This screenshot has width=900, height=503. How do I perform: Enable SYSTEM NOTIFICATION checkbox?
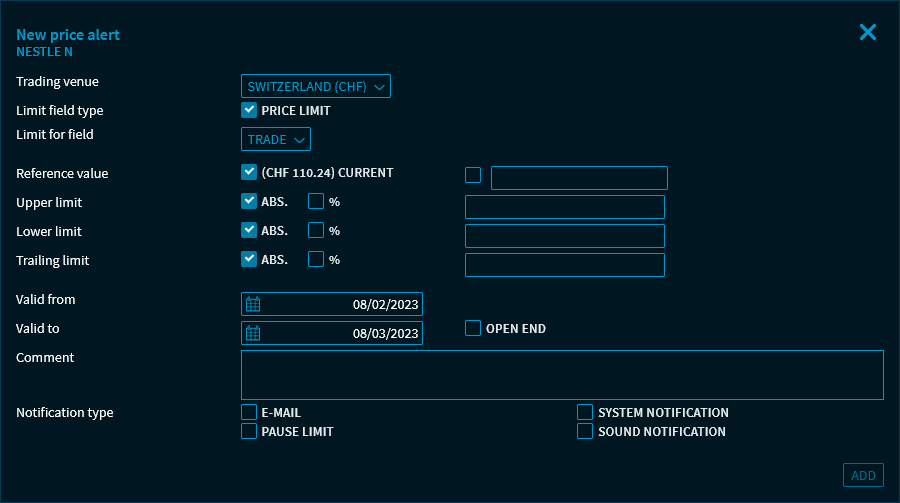[585, 412]
